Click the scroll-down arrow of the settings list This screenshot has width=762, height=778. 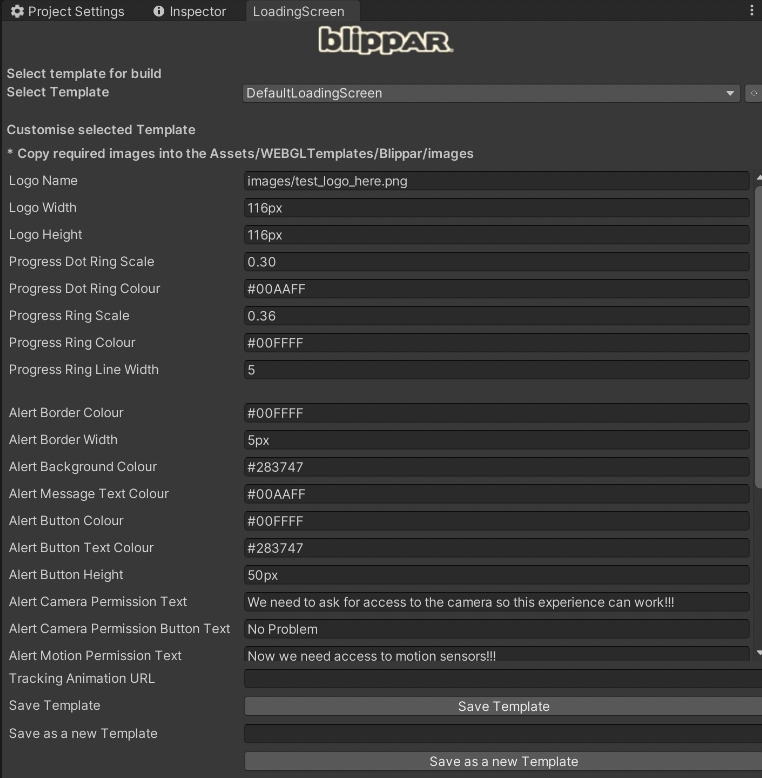click(x=758, y=653)
